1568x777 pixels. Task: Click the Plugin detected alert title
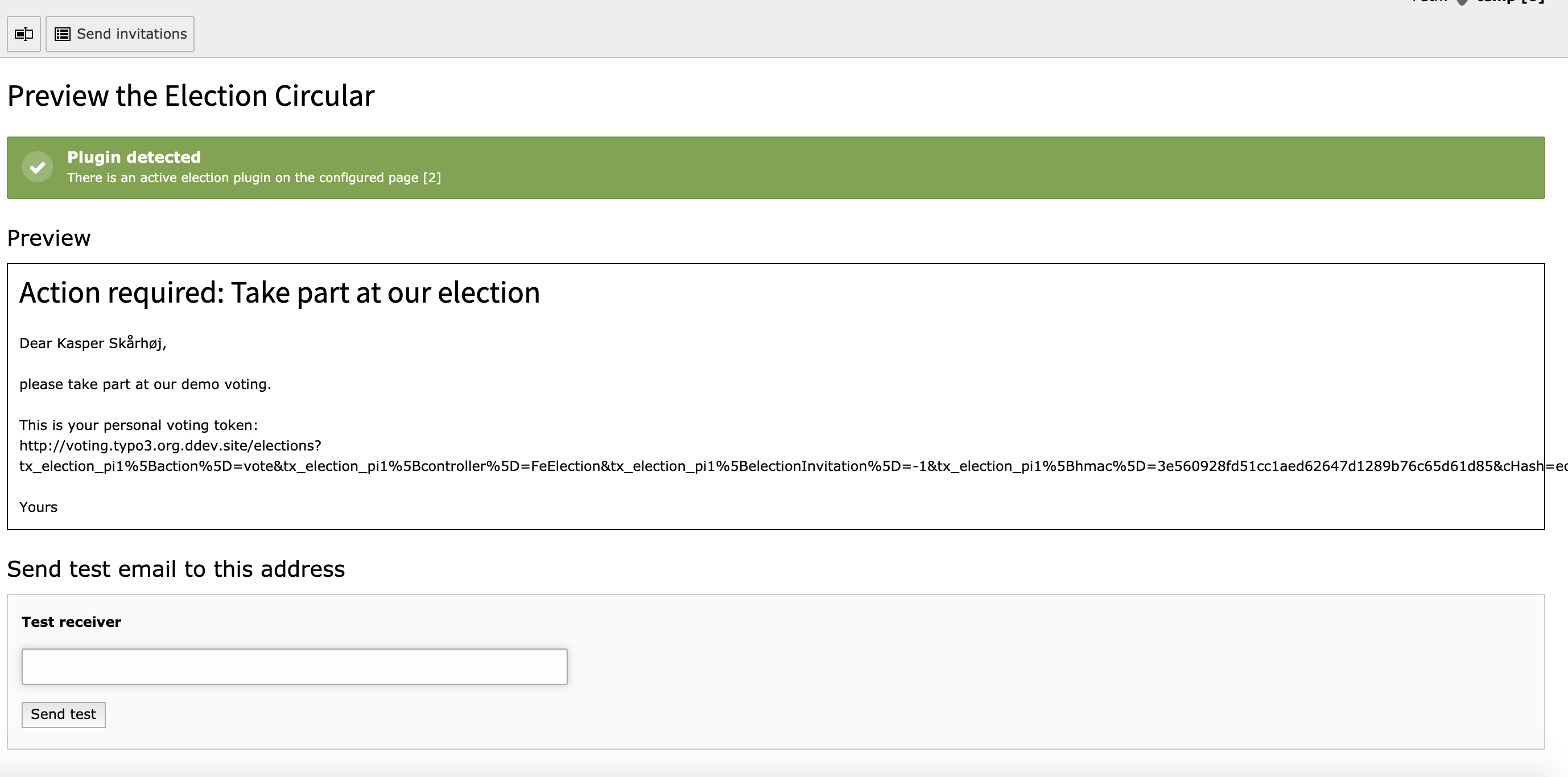[134, 157]
